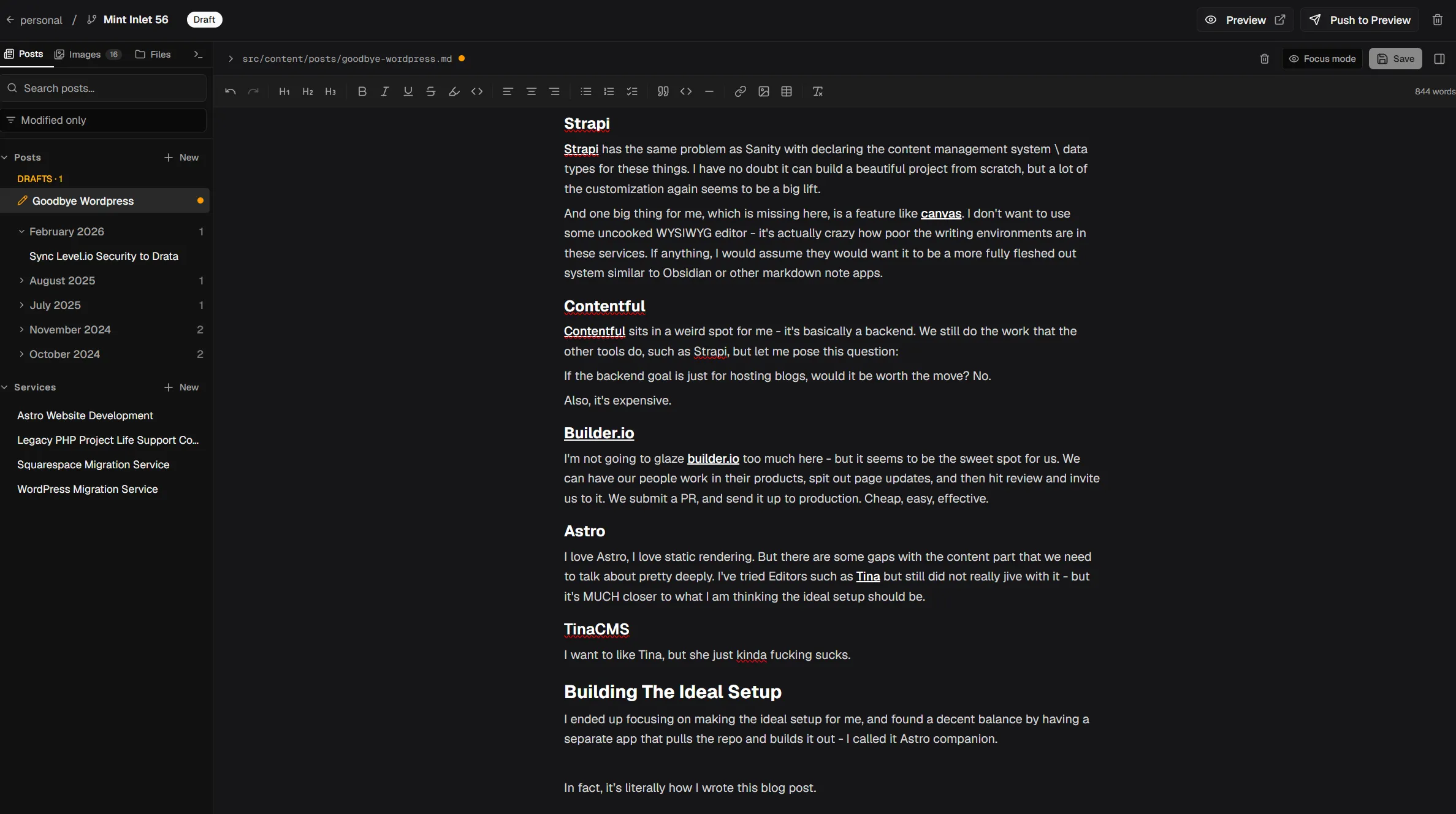Insert a bullet list
This screenshot has width=1456, height=814.
(585, 91)
